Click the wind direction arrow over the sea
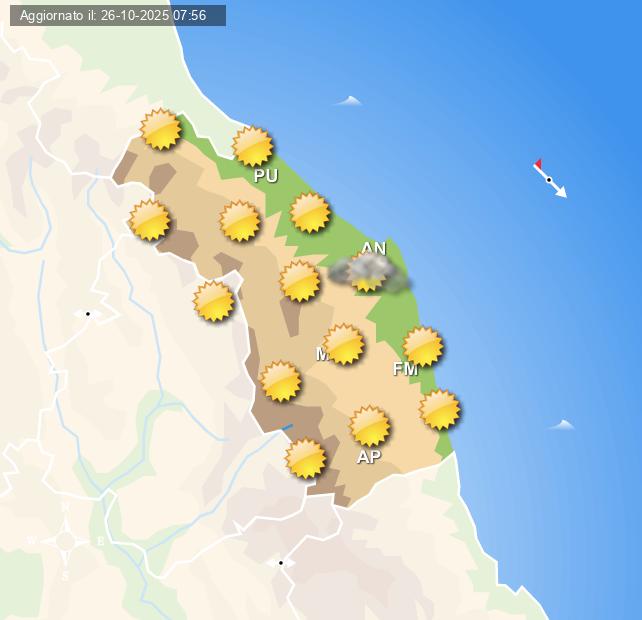This screenshot has width=642, height=620. coord(550,179)
